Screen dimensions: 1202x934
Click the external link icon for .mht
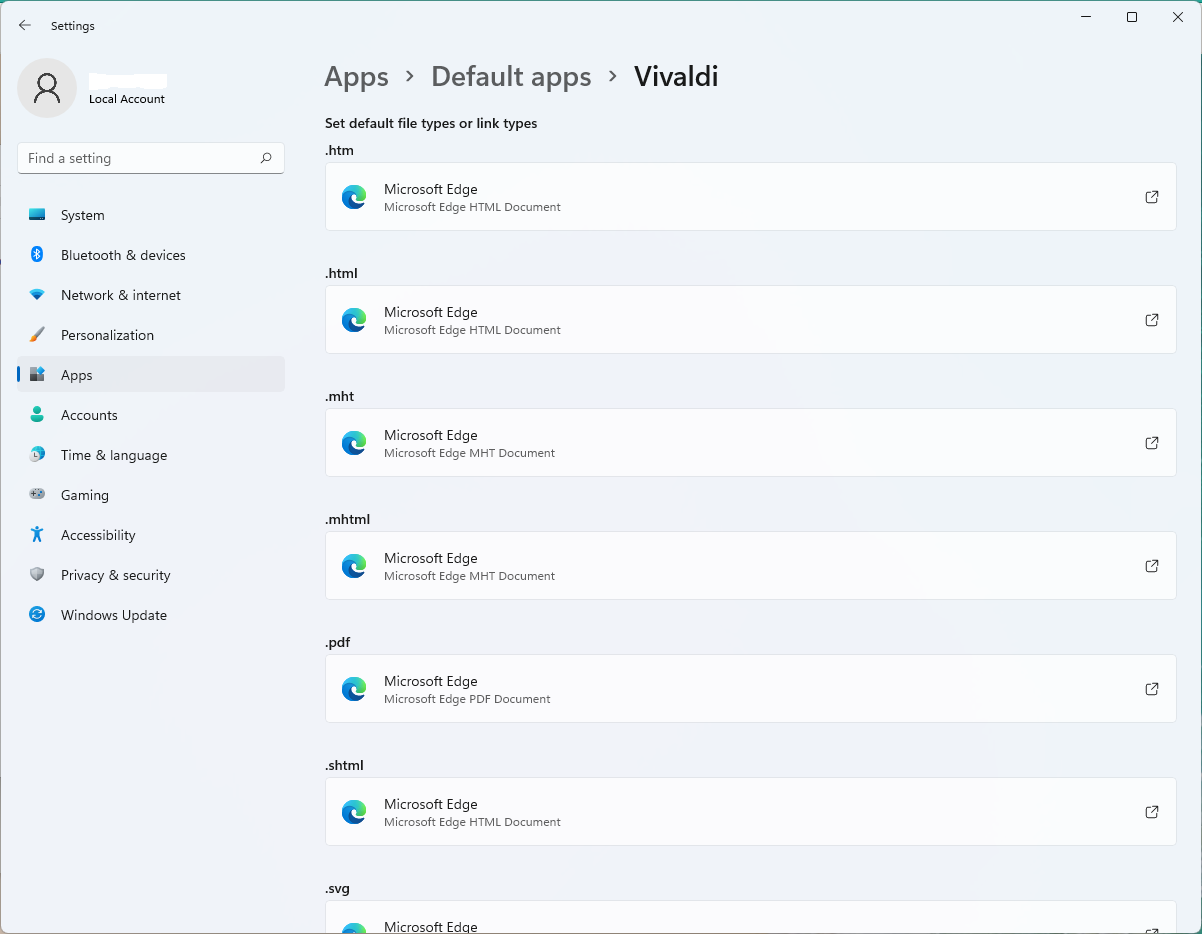point(1152,443)
